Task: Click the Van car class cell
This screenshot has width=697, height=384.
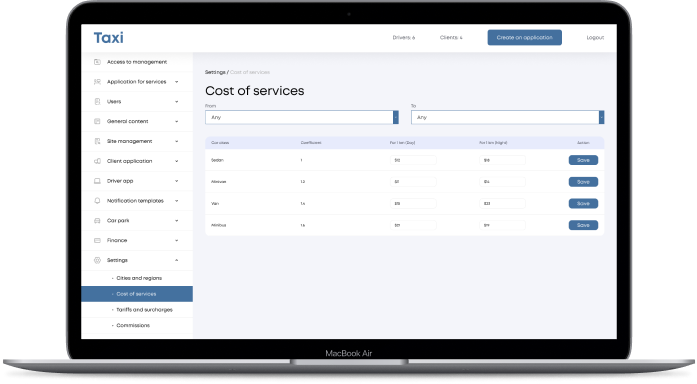Action: (215, 204)
